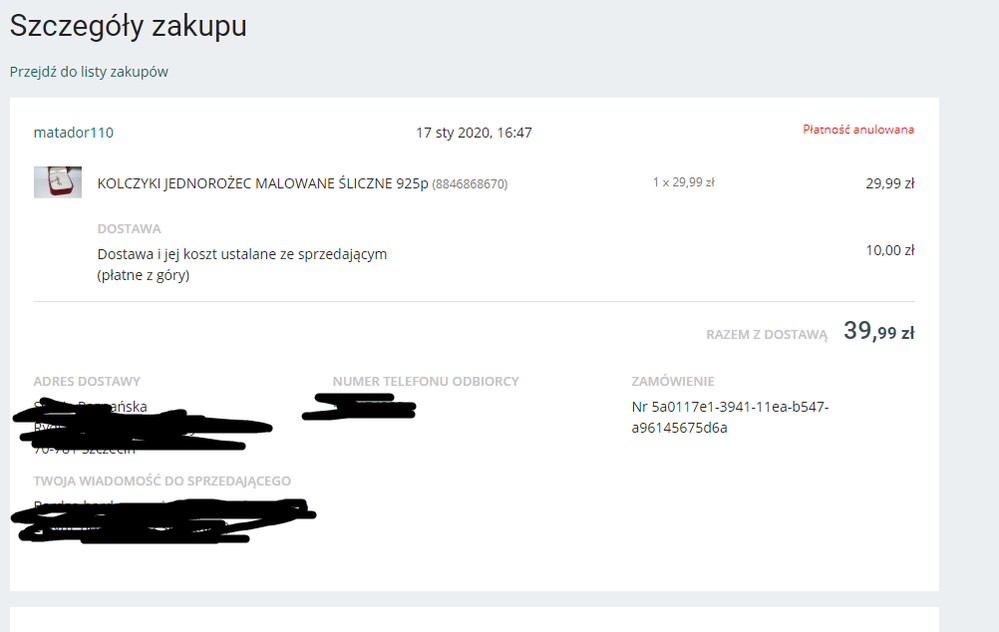Click the 'RAZEM Z DOSTAWĄ' label
This screenshot has width=999, height=632.
[767, 336]
